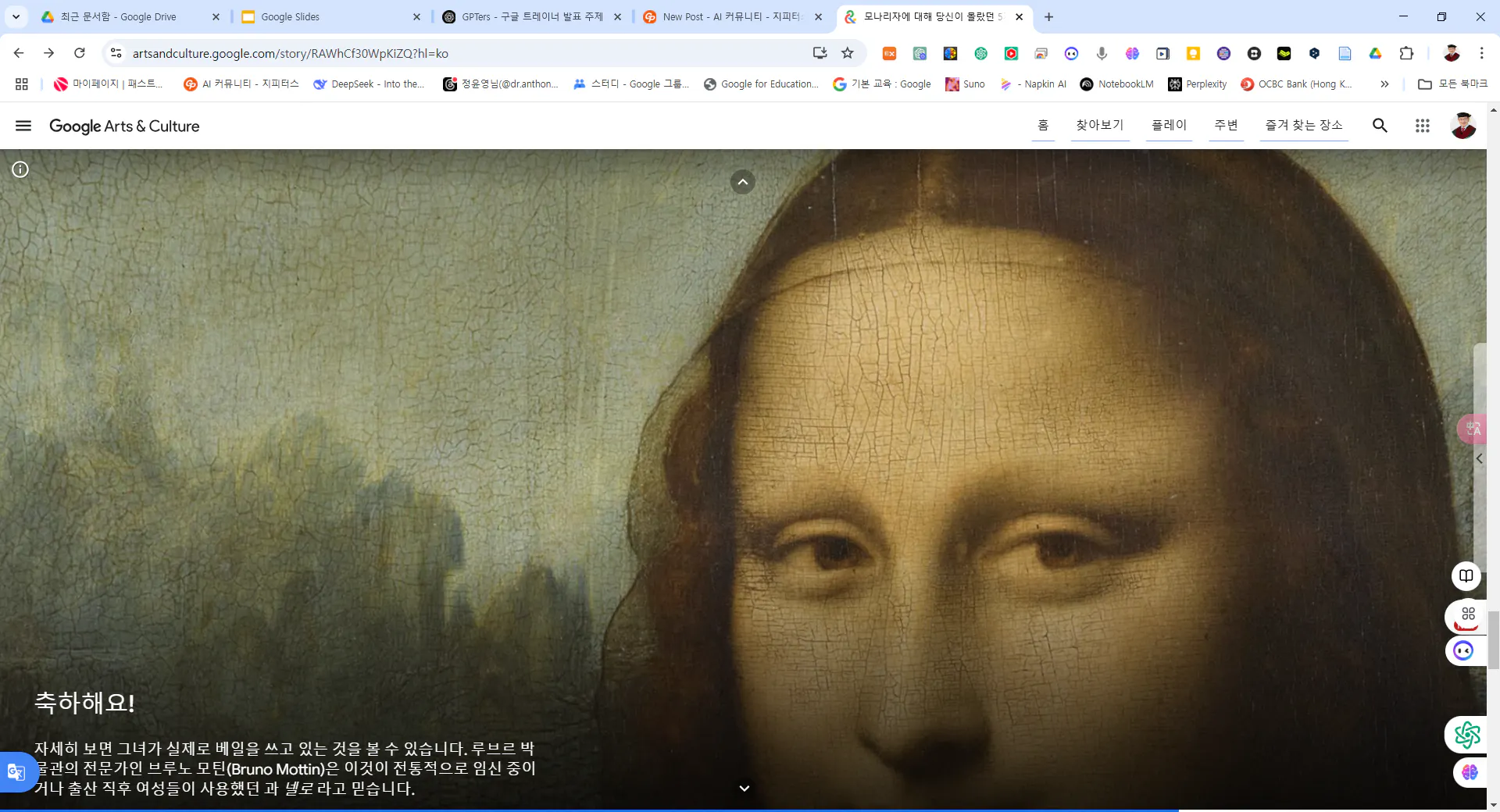The width and height of the screenshot is (1500, 812).
Task: Open the Google account avatar in site header
Action: (x=1463, y=126)
